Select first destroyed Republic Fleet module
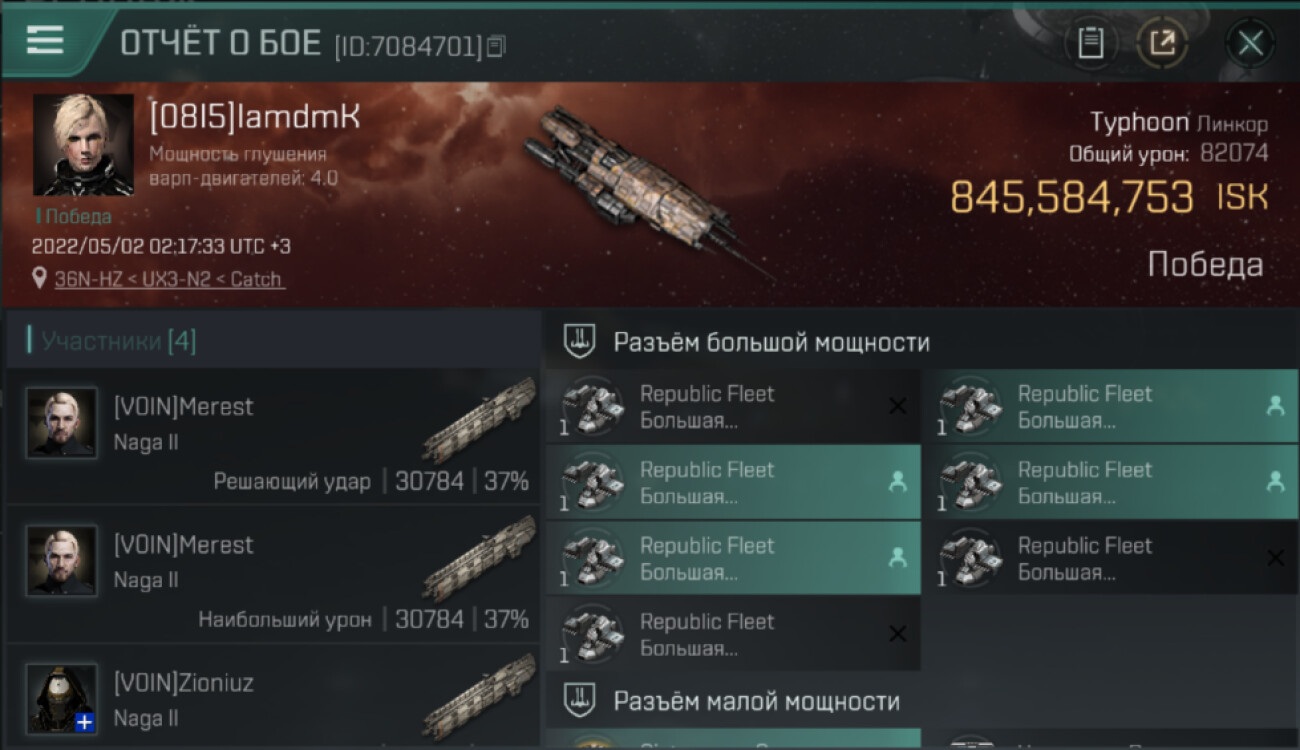Viewport: 1300px width, 750px height. pos(733,406)
